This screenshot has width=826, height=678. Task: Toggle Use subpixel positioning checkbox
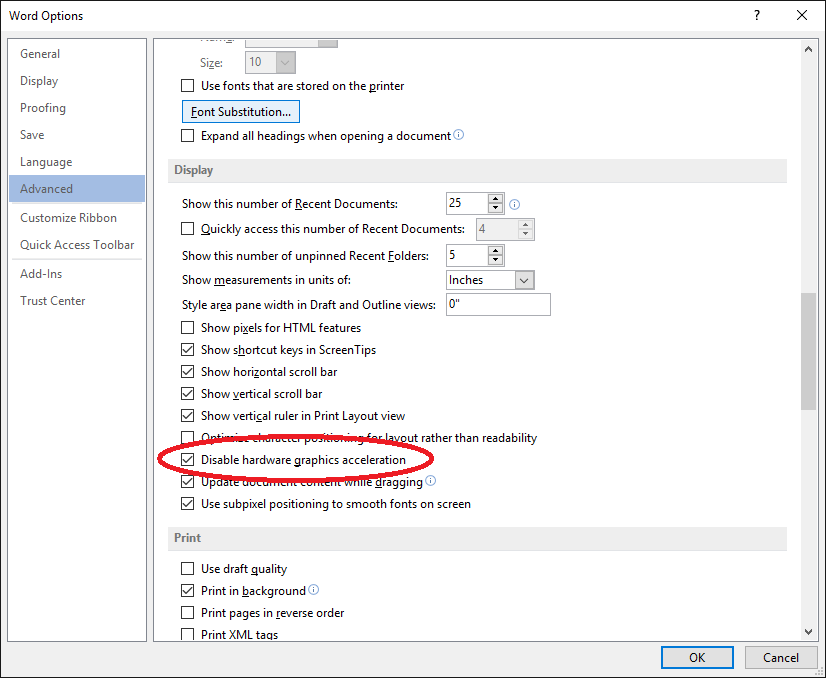(188, 504)
